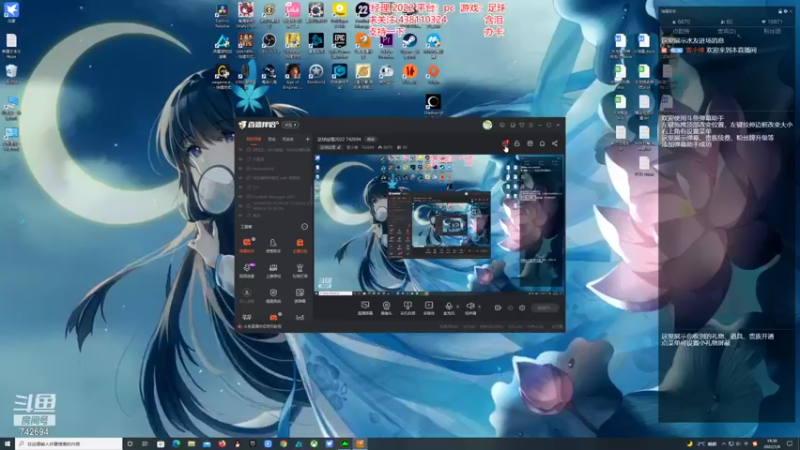Open the DaVinci Resolve desktop shortcut
Screen dimensions: 800x450
(222, 14)
